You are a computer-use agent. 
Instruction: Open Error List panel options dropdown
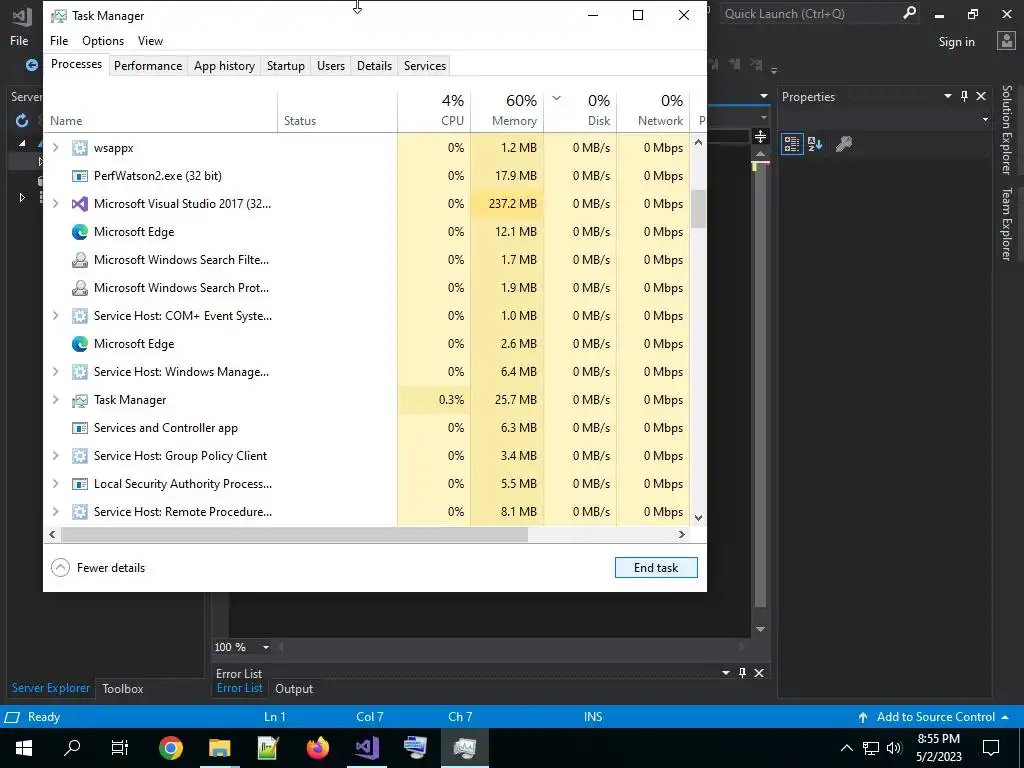(x=726, y=673)
